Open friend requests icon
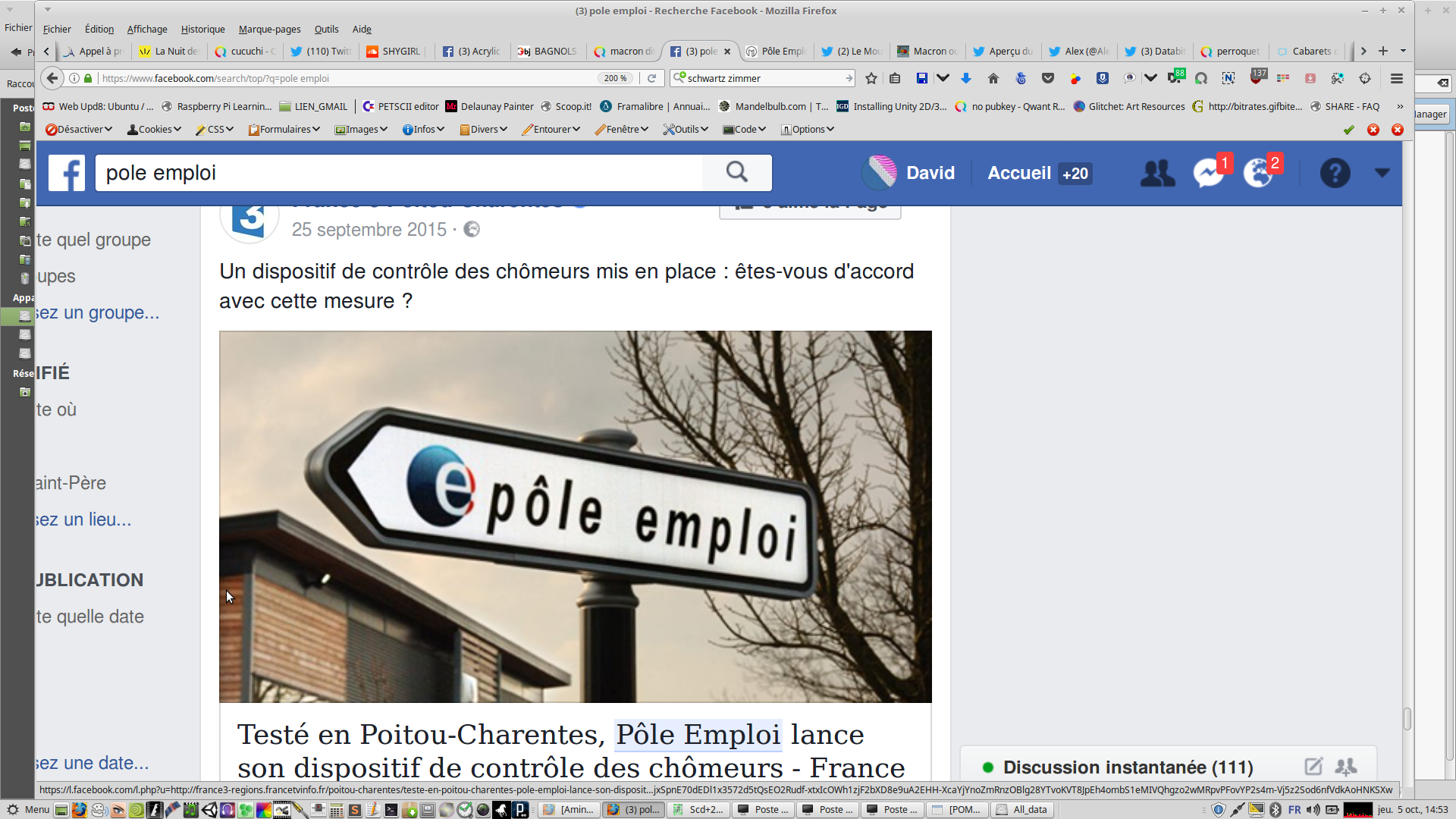Image resolution: width=1456 pixels, height=819 pixels. pyautogui.click(x=1157, y=173)
